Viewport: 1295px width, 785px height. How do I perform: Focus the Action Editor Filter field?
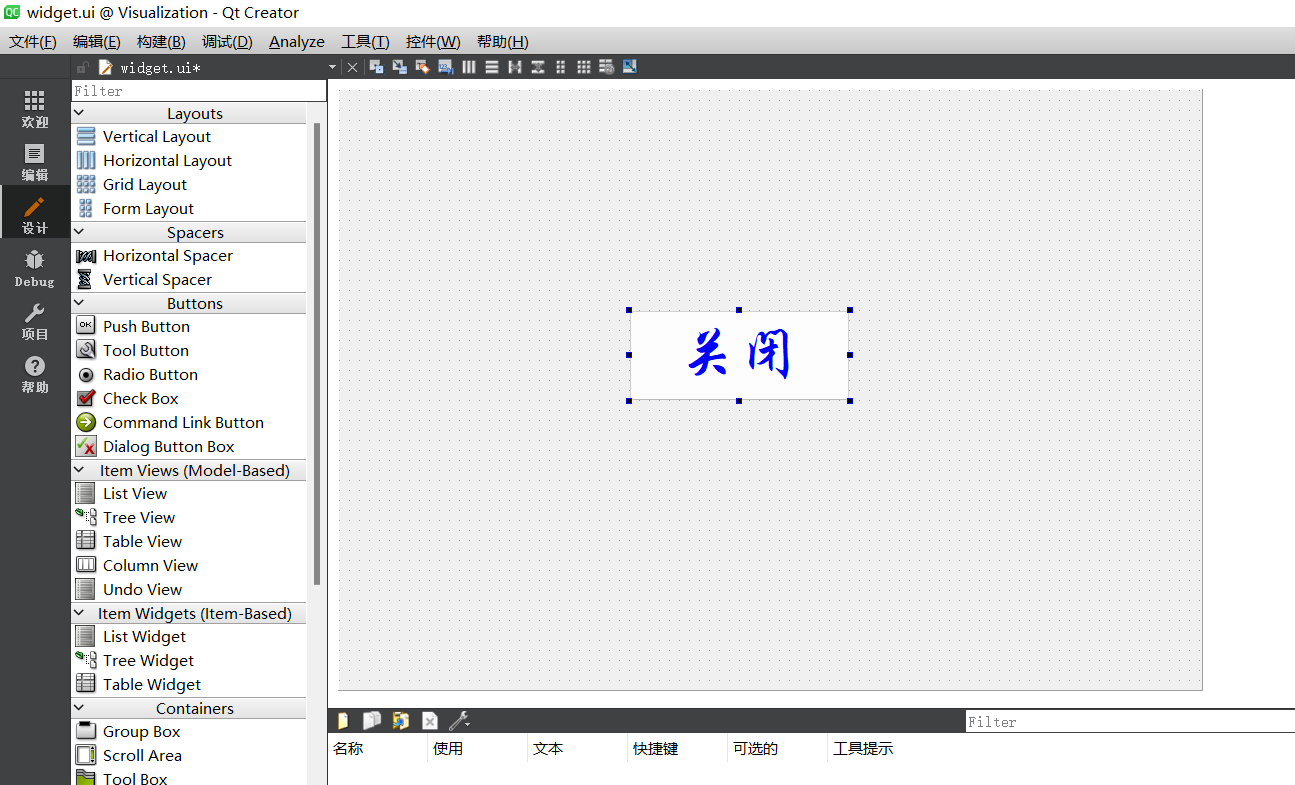tap(1130, 721)
